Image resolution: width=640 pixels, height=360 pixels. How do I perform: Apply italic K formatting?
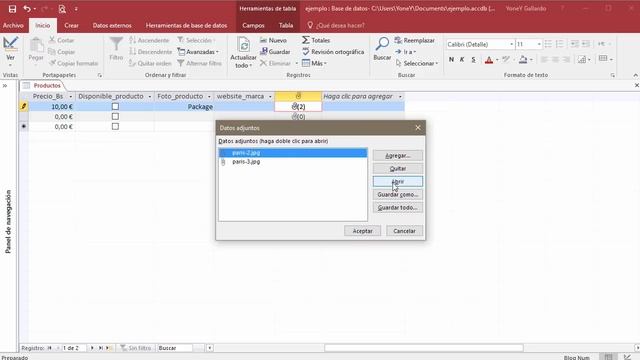pos(462,60)
